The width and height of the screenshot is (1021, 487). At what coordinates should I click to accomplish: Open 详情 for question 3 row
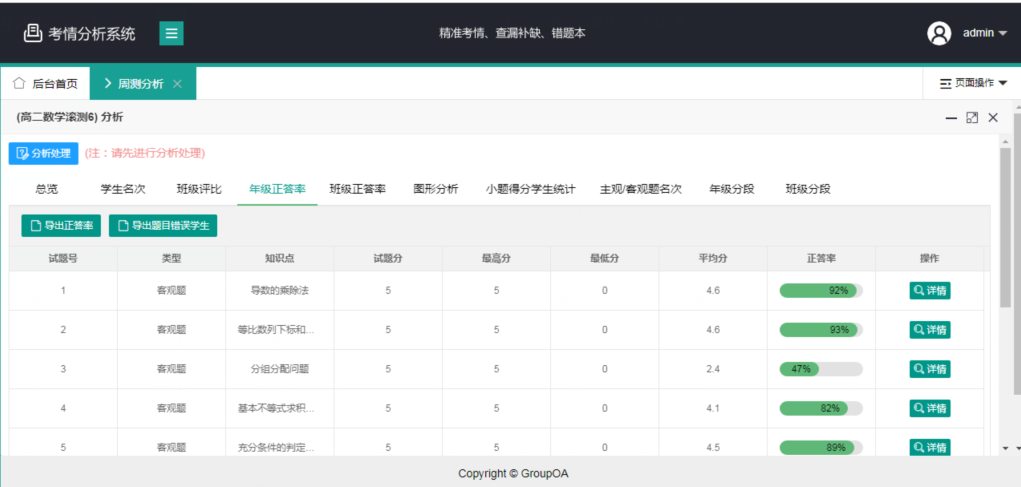(x=929, y=369)
